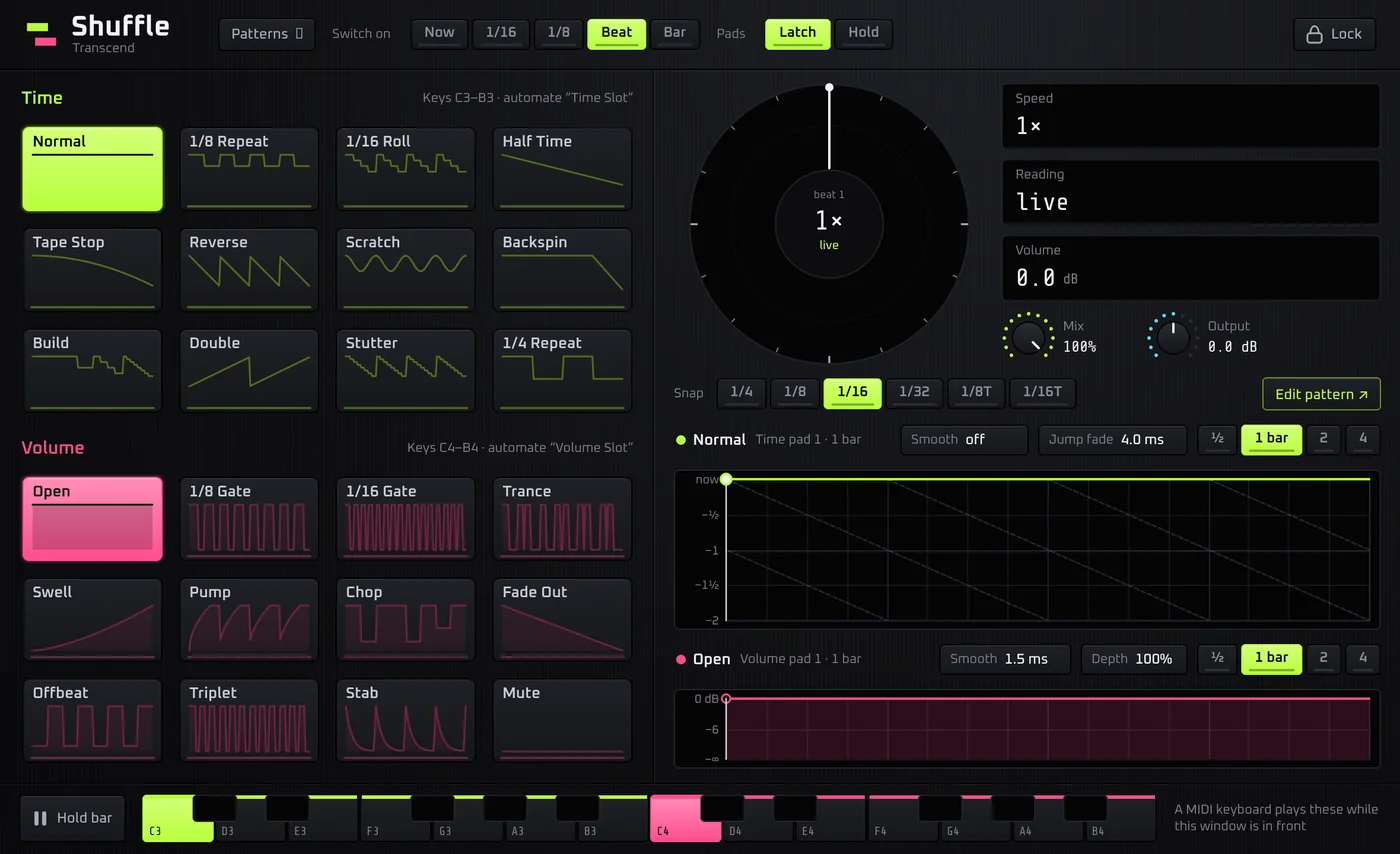Set Switch on to Now
1400x854 pixels.
439,33
